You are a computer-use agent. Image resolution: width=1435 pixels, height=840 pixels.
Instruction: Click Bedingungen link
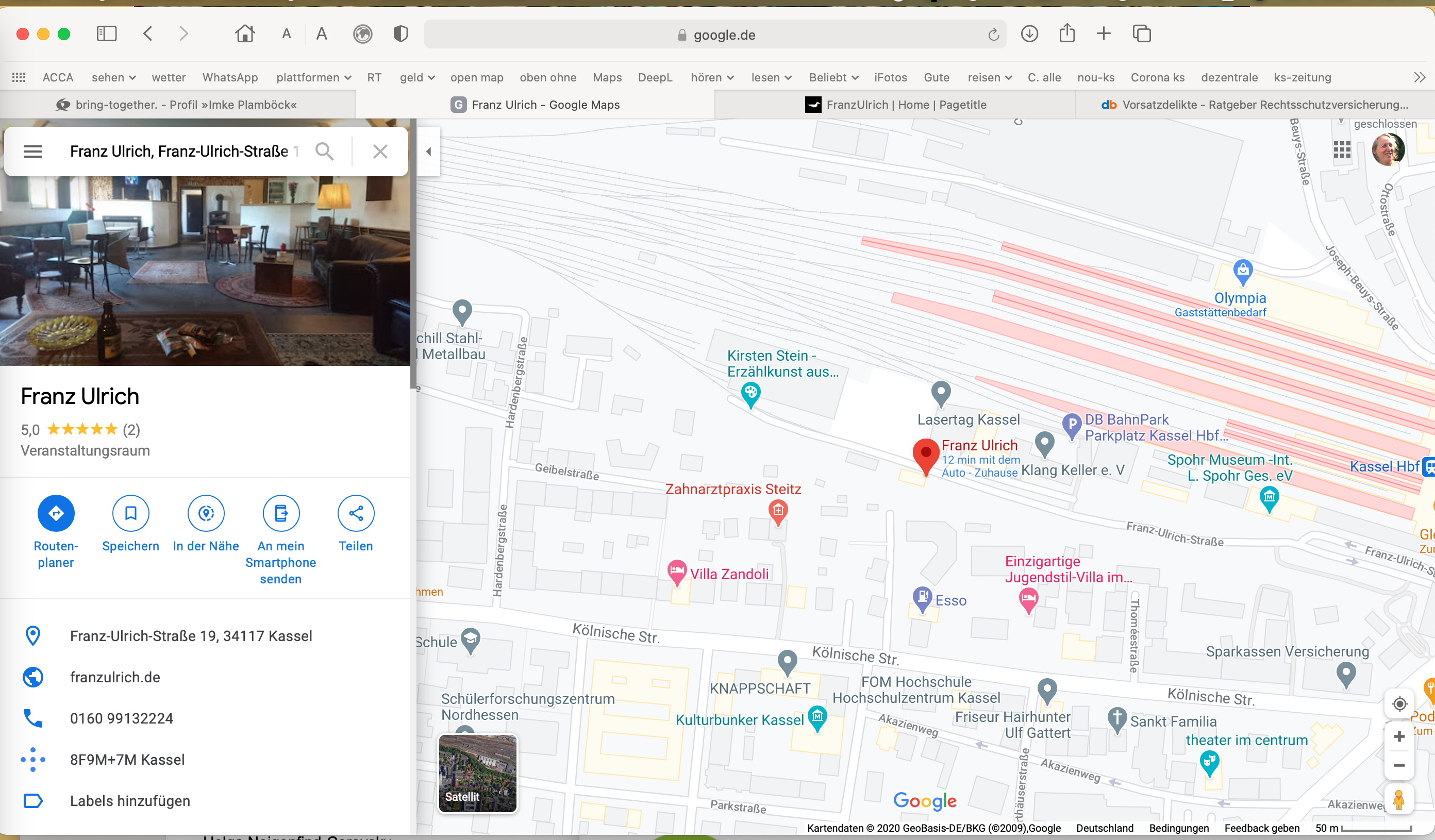tap(1179, 828)
